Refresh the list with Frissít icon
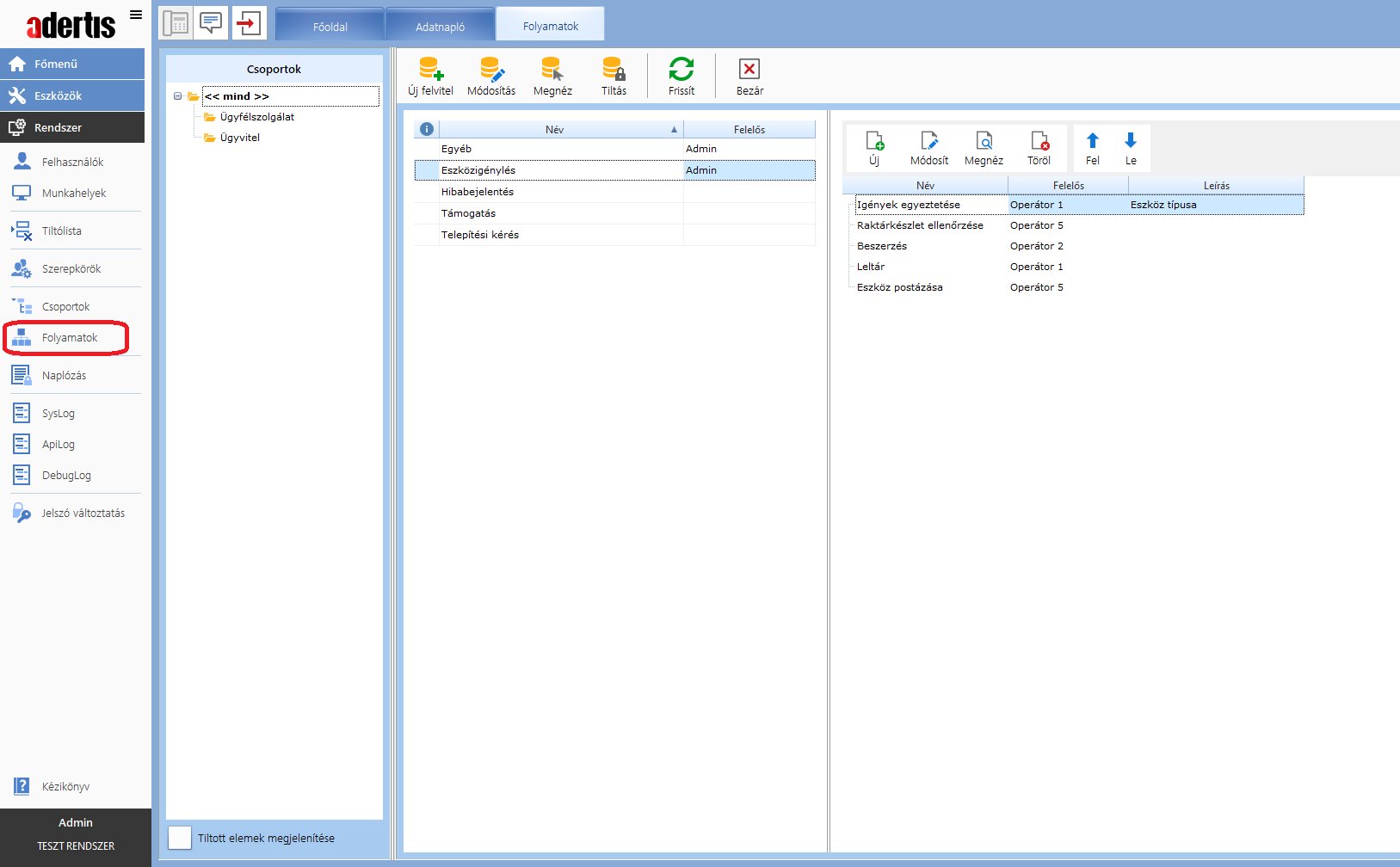The image size is (1400, 867). click(x=681, y=70)
